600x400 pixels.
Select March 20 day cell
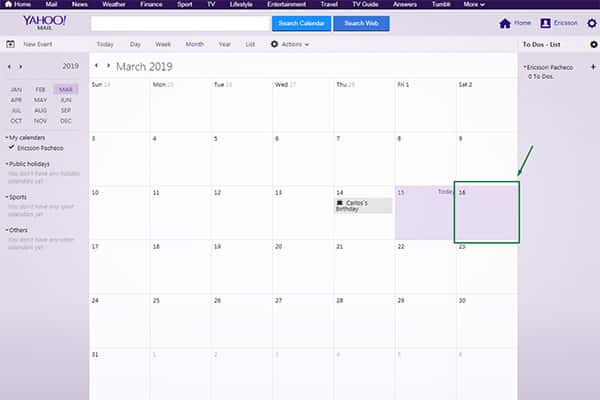click(303, 267)
